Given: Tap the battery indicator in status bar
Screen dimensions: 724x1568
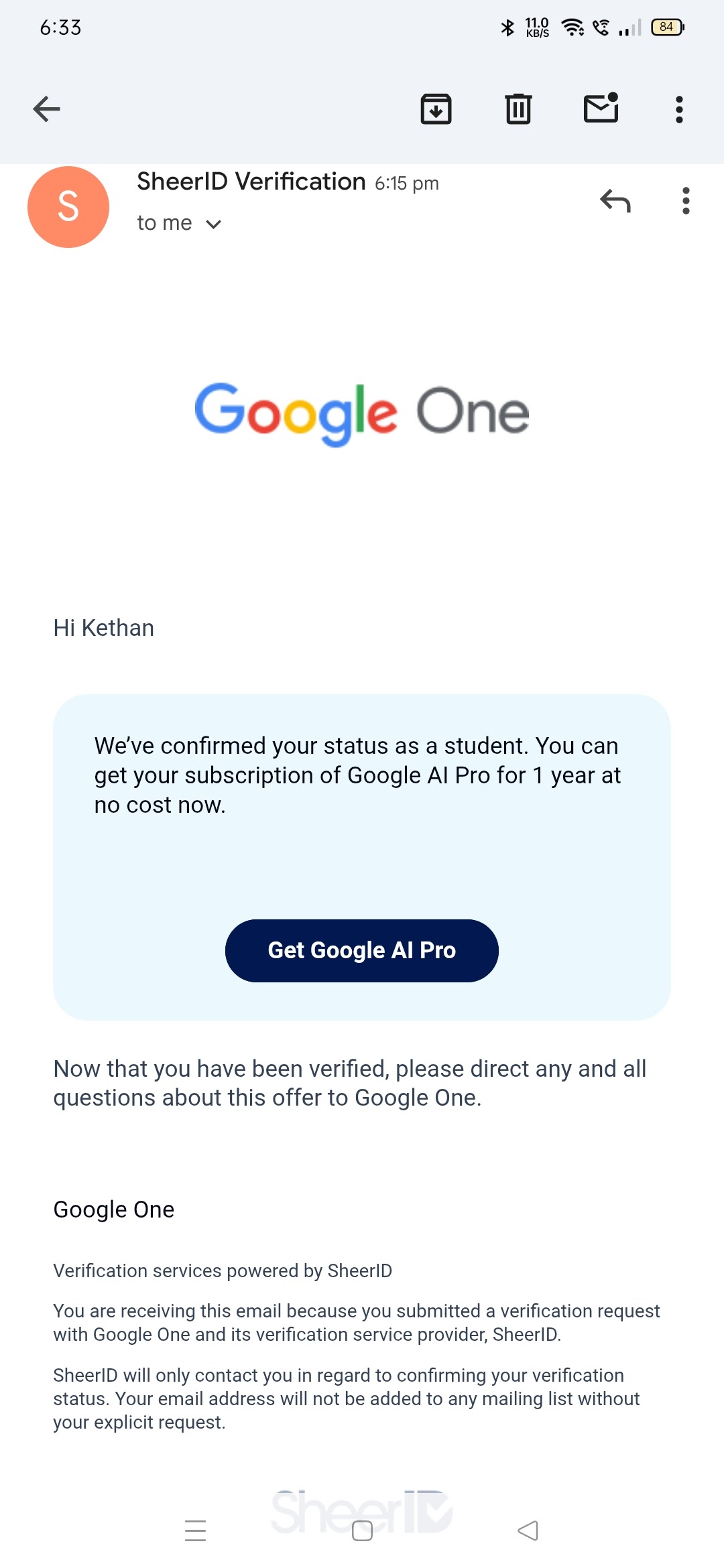Looking at the screenshot, I should pos(667,27).
